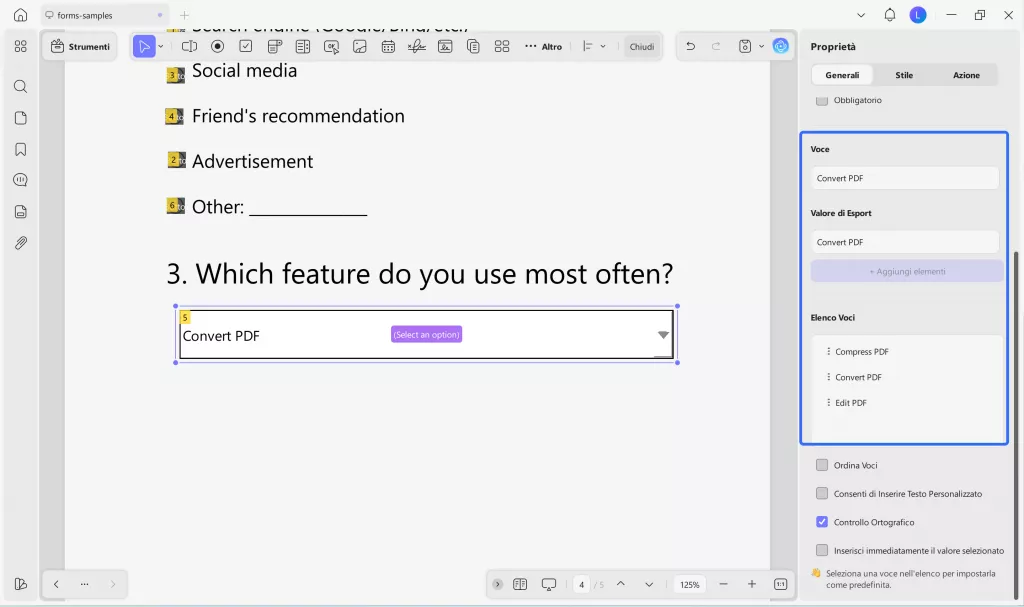Select the OK button form tool
The image size is (1024, 607).
tap(331, 46)
